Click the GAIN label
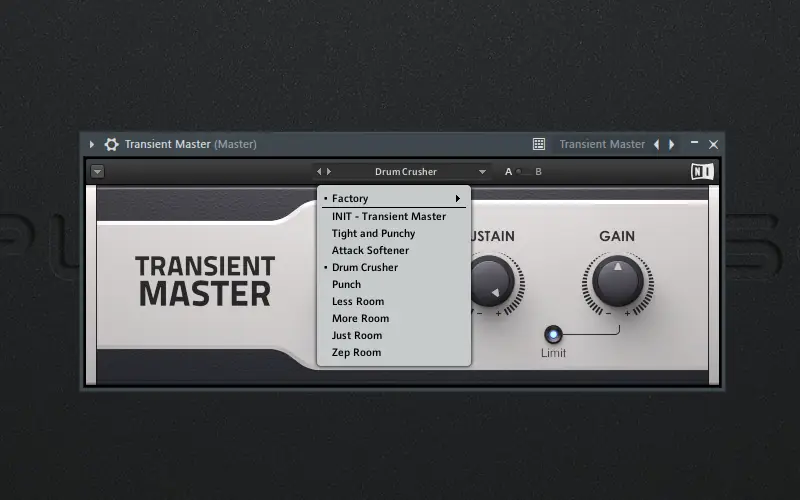800x500 pixels. point(617,236)
